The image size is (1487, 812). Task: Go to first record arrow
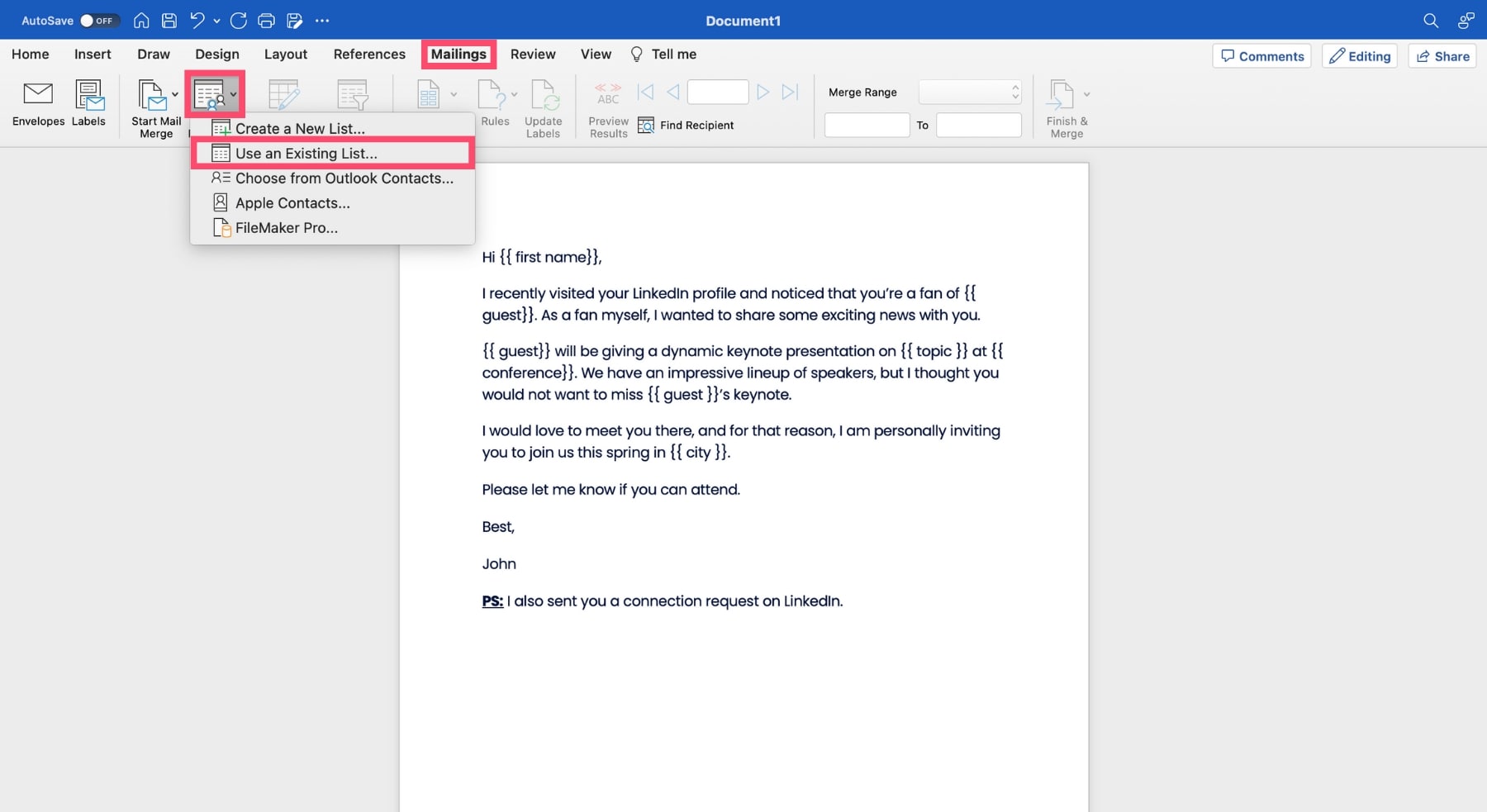pyautogui.click(x=645, y=92)
